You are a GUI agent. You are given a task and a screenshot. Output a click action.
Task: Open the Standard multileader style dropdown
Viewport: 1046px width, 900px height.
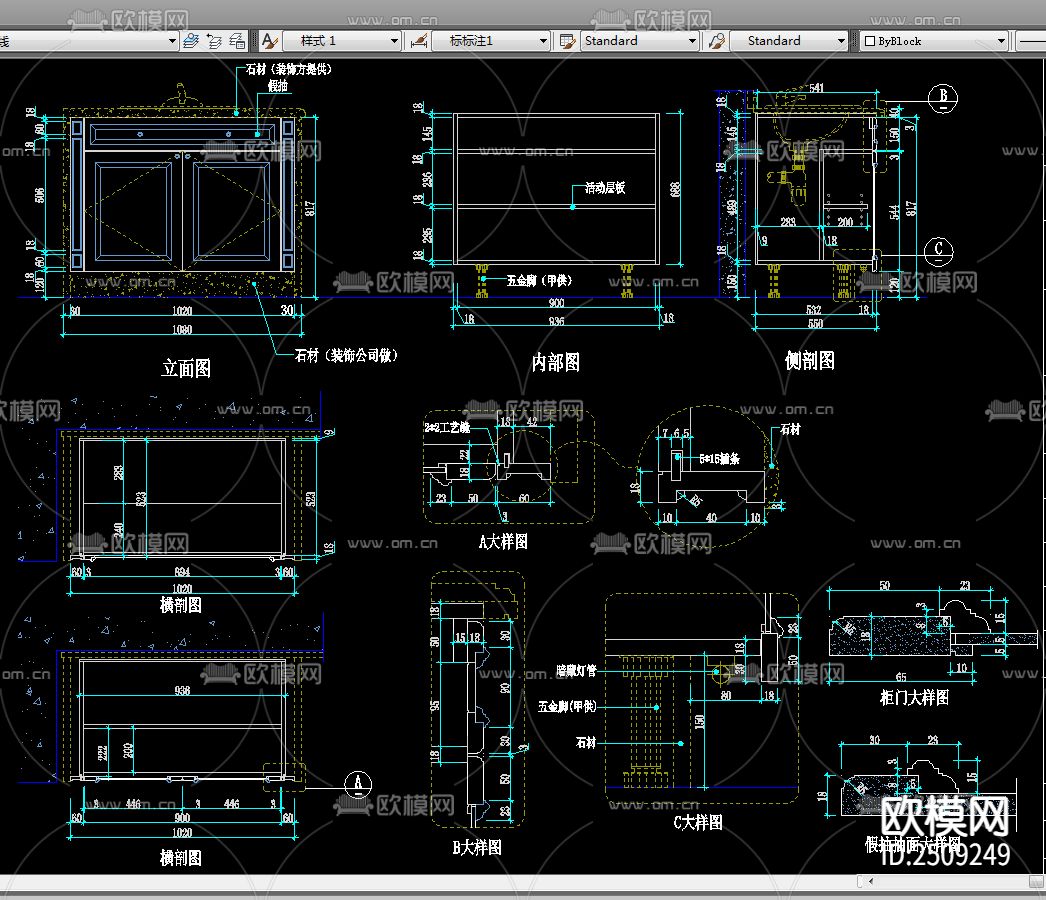click(789, 41)
